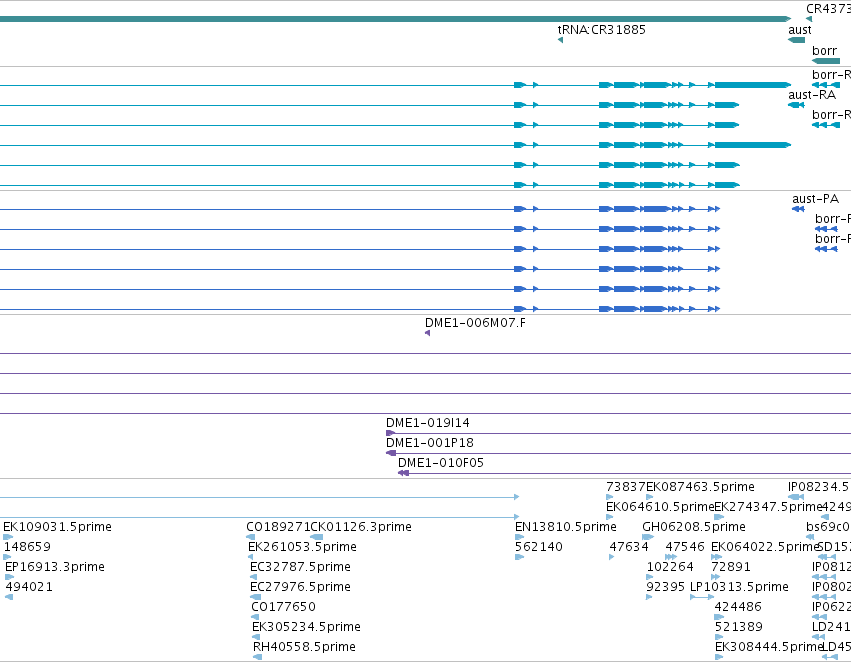Click the DME1-019I14 start glyph
Screen dimensions: 851x662
(390, 433)
